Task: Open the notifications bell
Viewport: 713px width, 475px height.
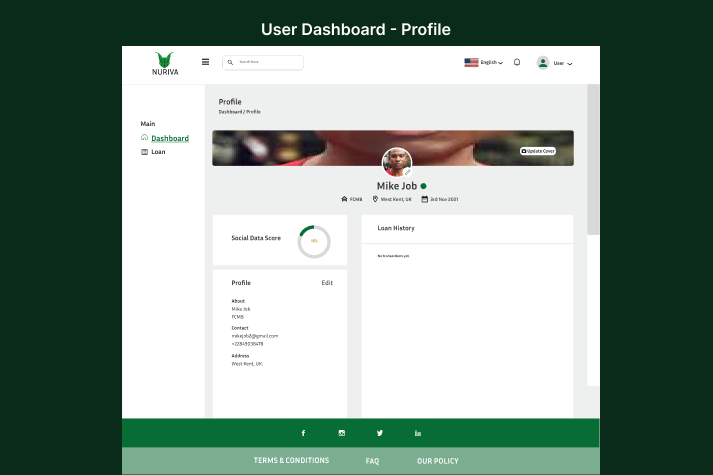Action: tap(517, 62)
